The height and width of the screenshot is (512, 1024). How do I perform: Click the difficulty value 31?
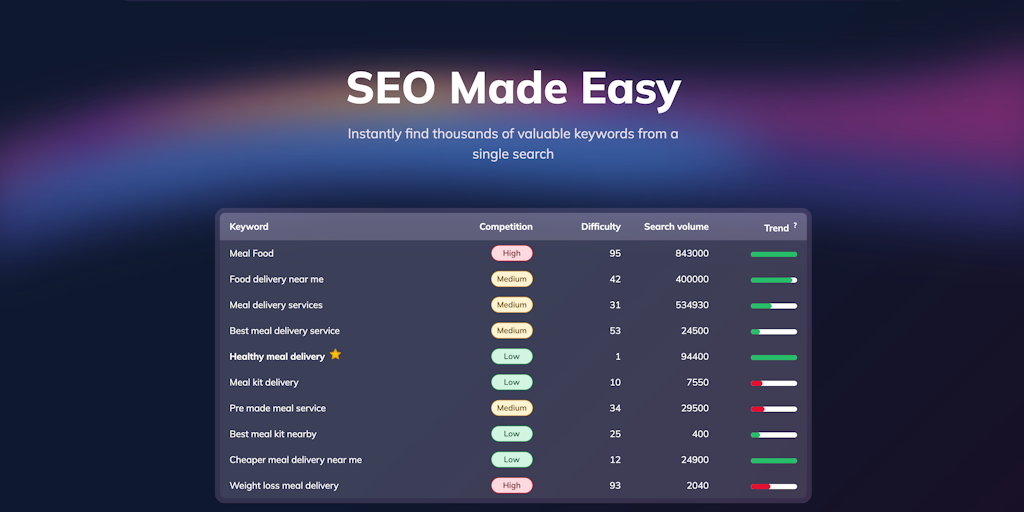[615, 305]
